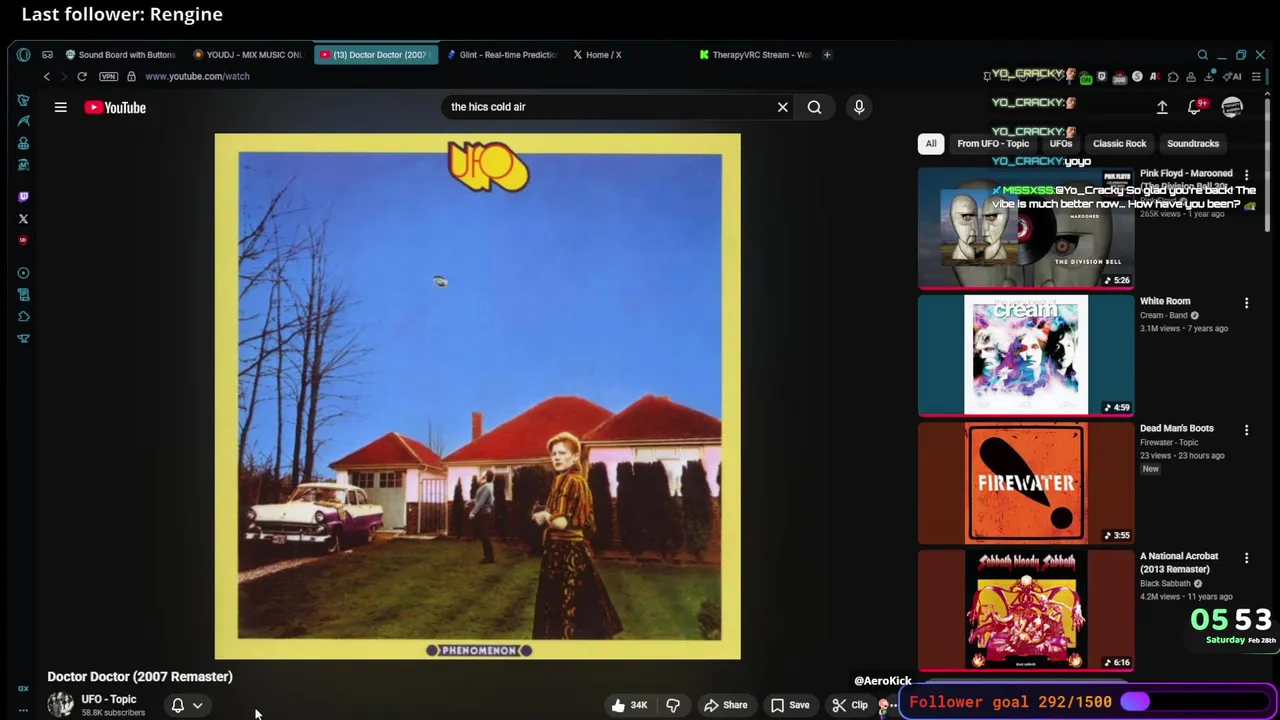The height and width of the screenshot is (720, 1280).
Task: Open a new browser tab
Action: point(827,55)
